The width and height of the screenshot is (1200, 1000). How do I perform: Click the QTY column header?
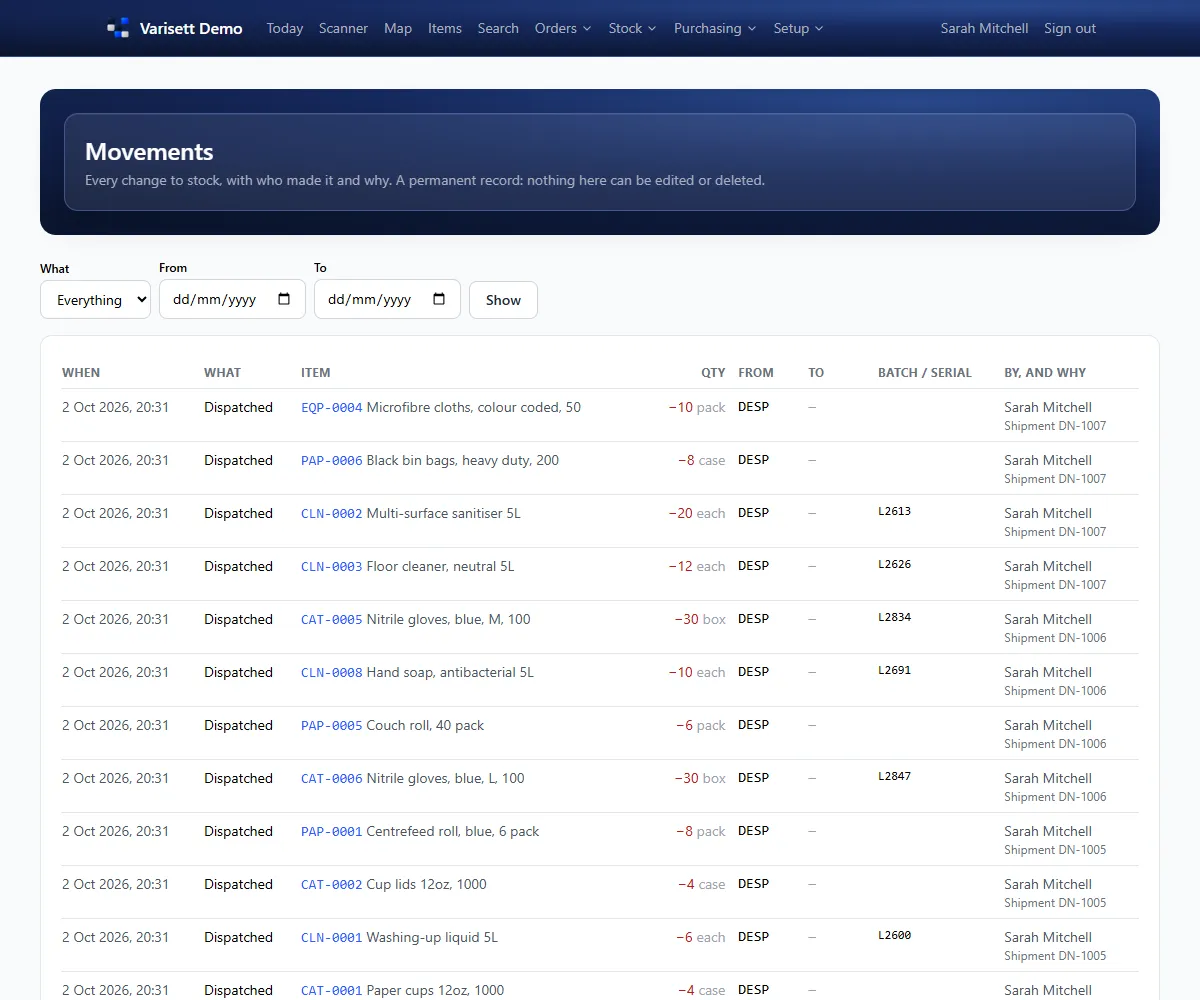[713, 372]
